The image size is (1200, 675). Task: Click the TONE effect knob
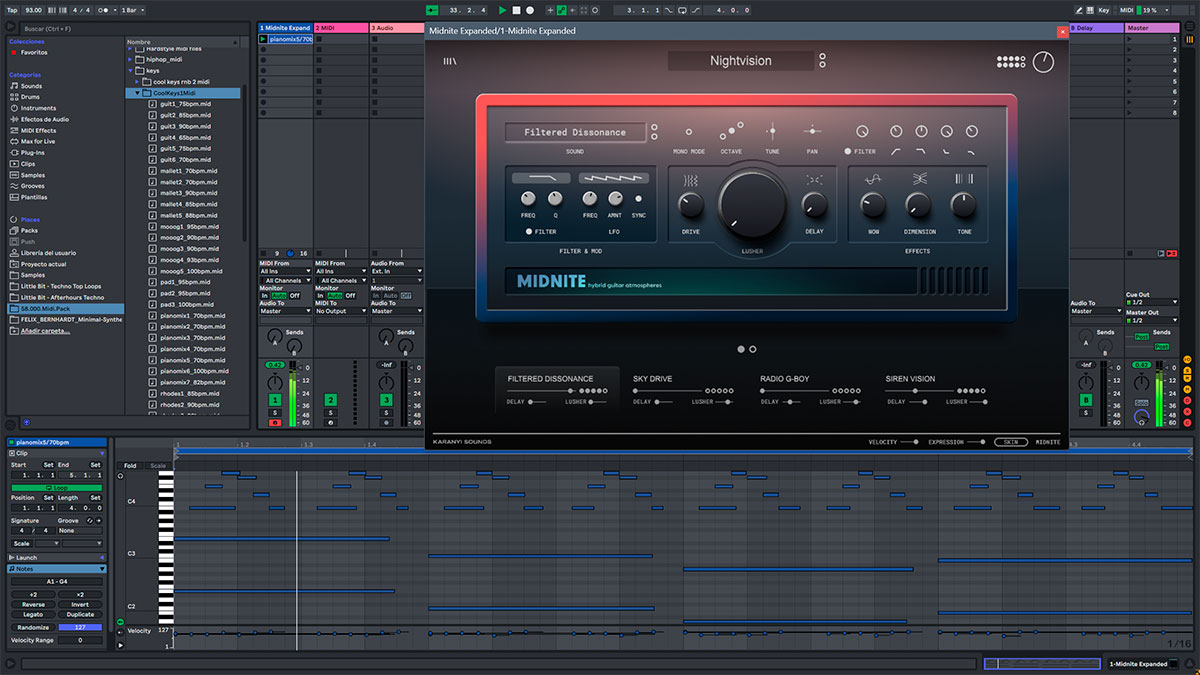pos(963,205)
